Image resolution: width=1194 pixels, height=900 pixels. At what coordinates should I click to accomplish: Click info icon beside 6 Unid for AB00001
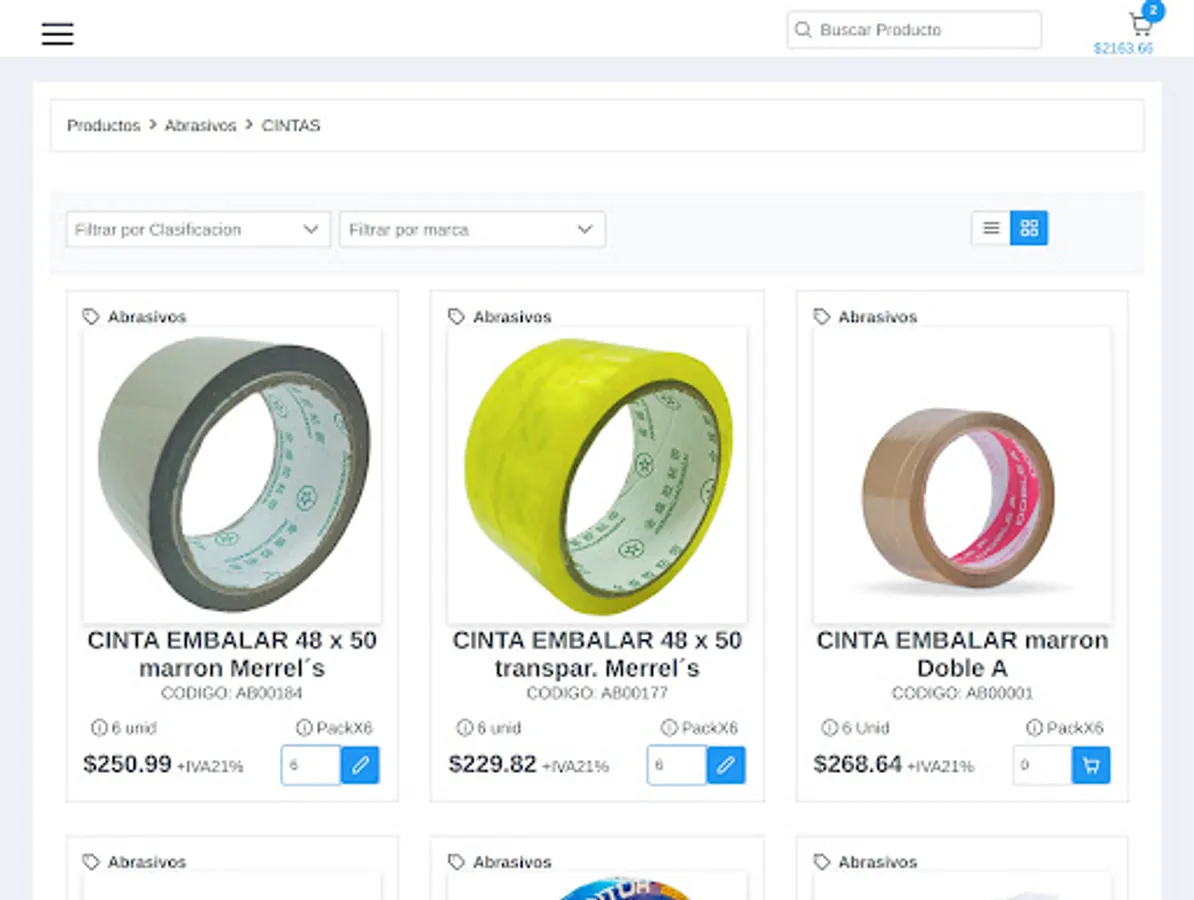pos(830,728)
